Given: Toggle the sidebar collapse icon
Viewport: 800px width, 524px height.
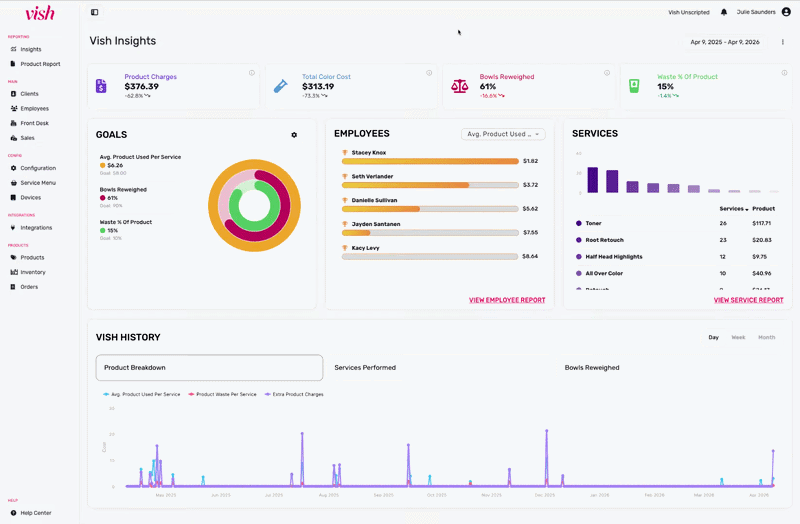Looking at the screenshot, I should tap(94, 12).
